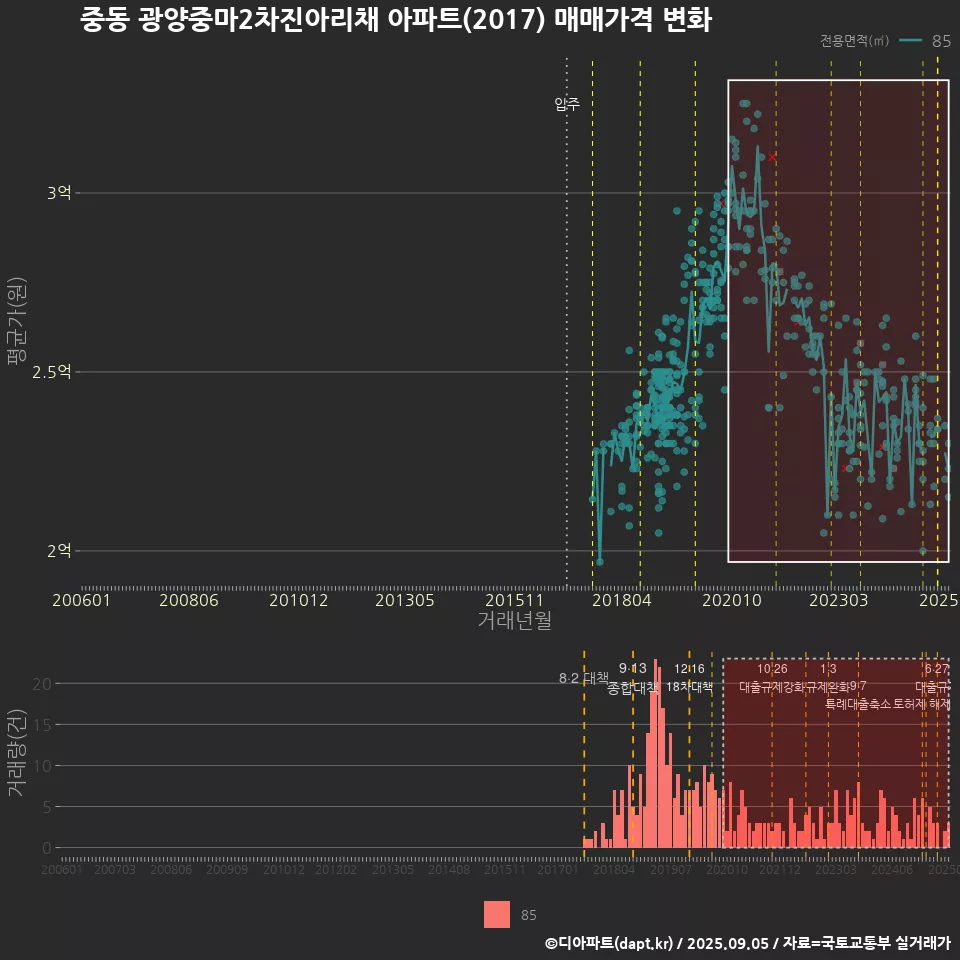
Task: Click the '평균가(원)' axis title
Action: pyautogui.click(x=17, y=321)
